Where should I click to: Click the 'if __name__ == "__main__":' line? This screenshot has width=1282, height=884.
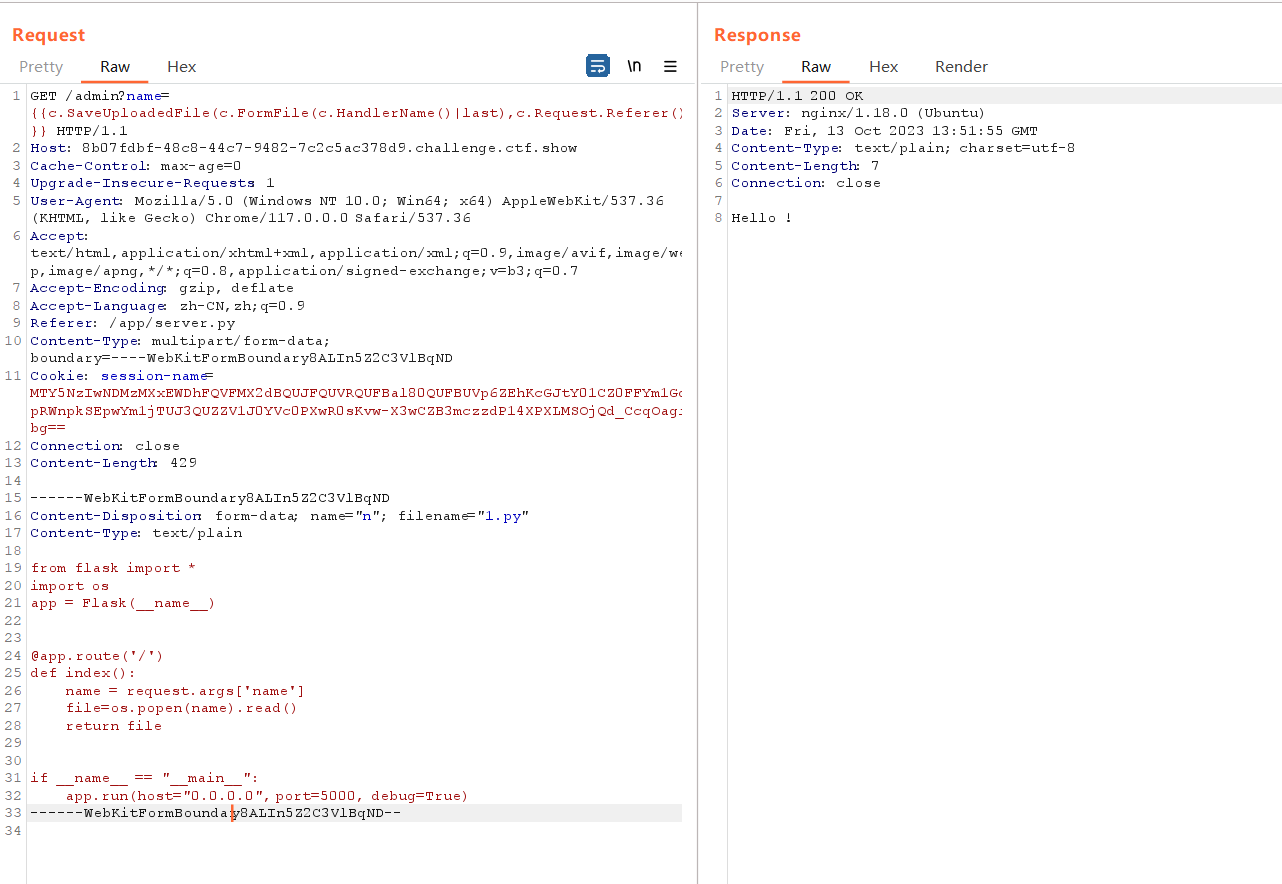(x=144, y=778)
